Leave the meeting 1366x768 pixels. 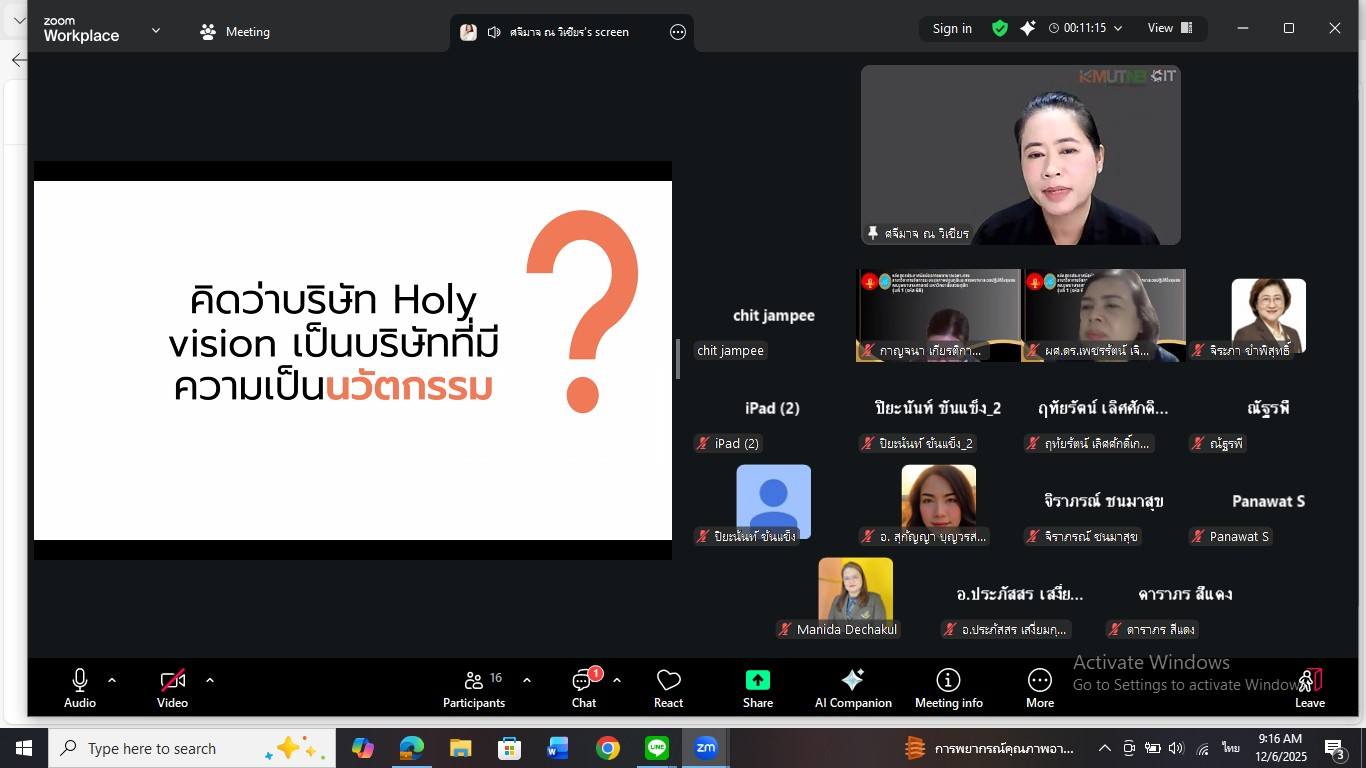point(1309,688)
